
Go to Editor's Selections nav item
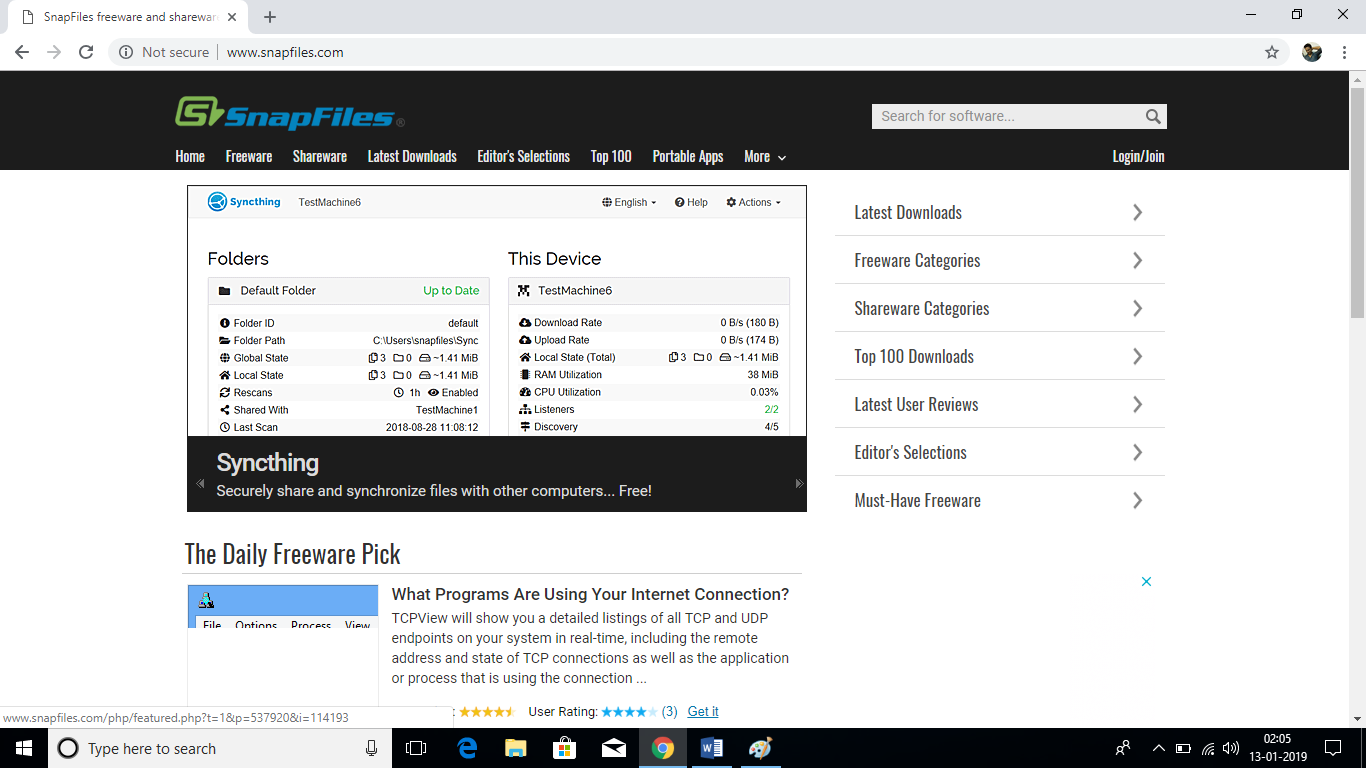click(523, 157)
